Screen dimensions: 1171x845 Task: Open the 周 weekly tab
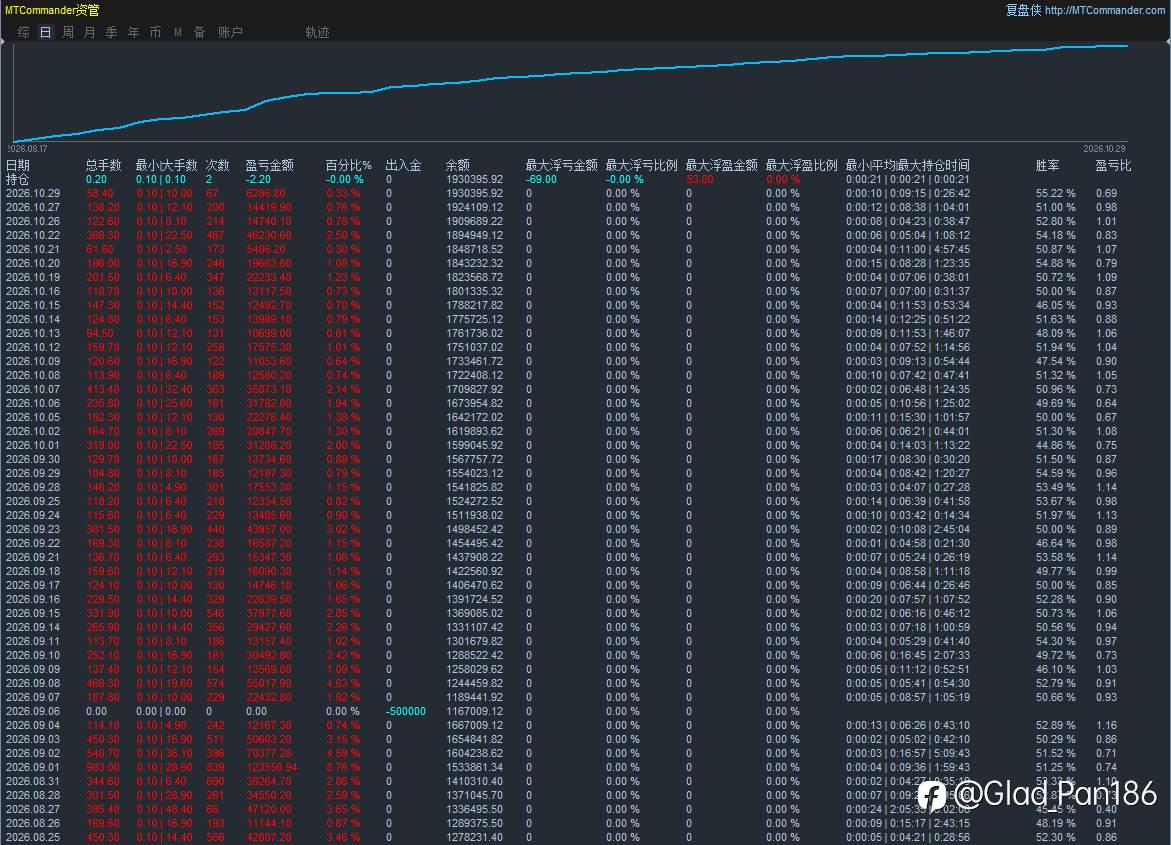click(x=68, y=32)
